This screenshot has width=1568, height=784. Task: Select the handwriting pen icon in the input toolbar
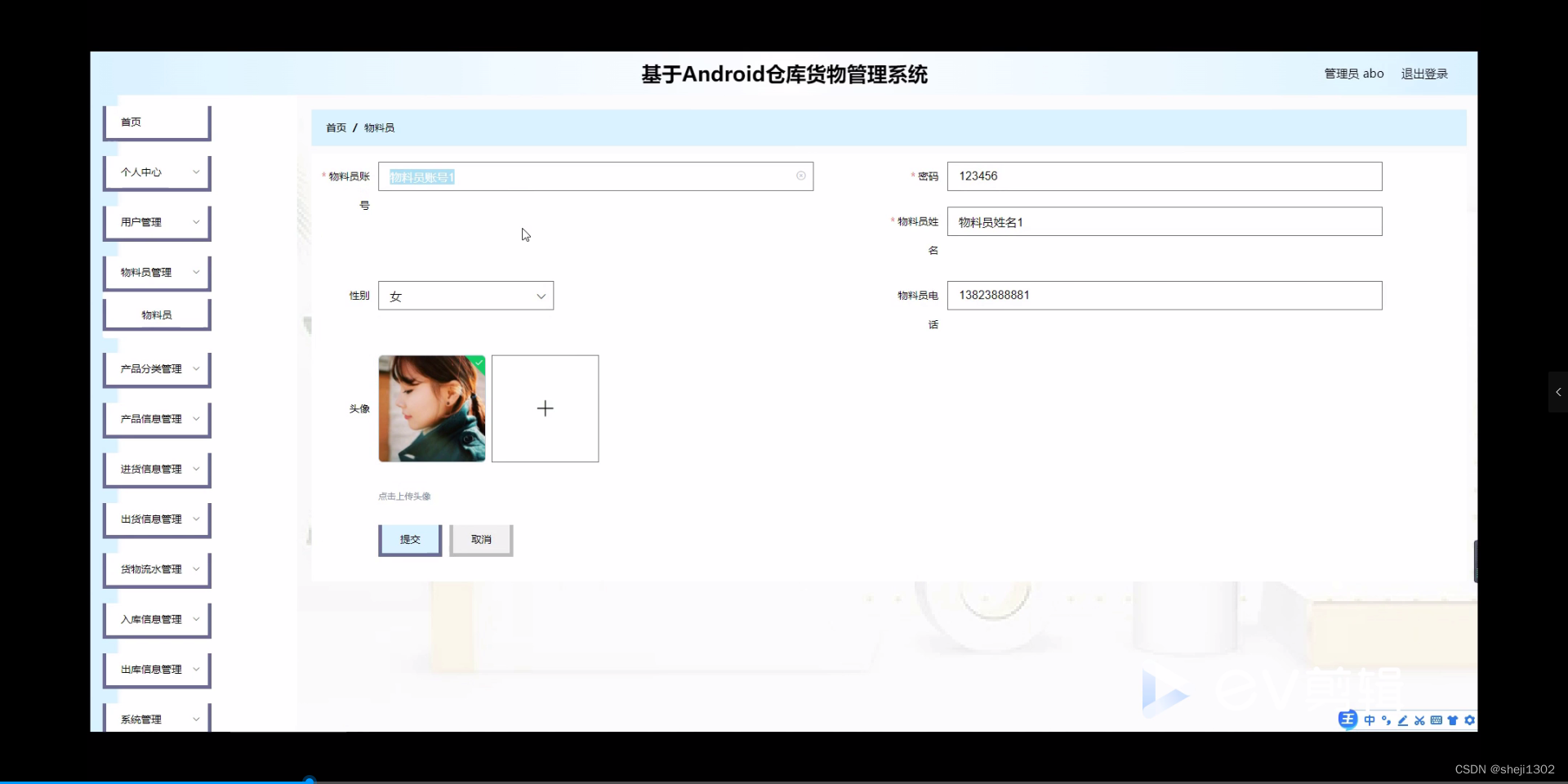click(1402, 720)
